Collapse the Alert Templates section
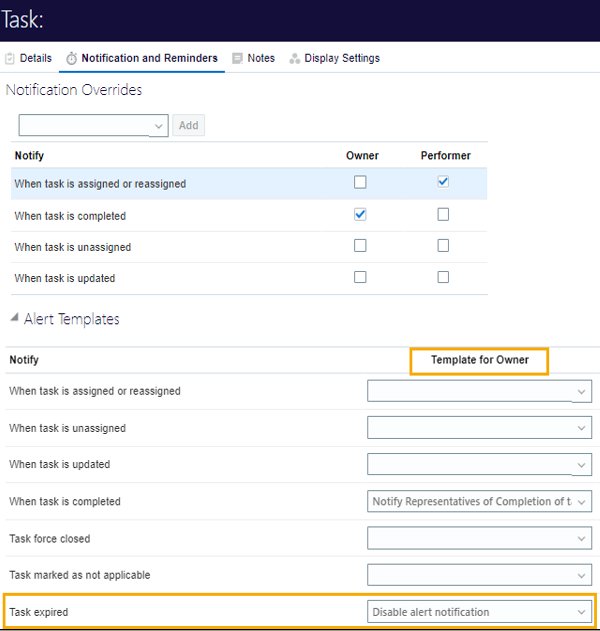Viewport: 600px width, 631px height. pos(15,318)
